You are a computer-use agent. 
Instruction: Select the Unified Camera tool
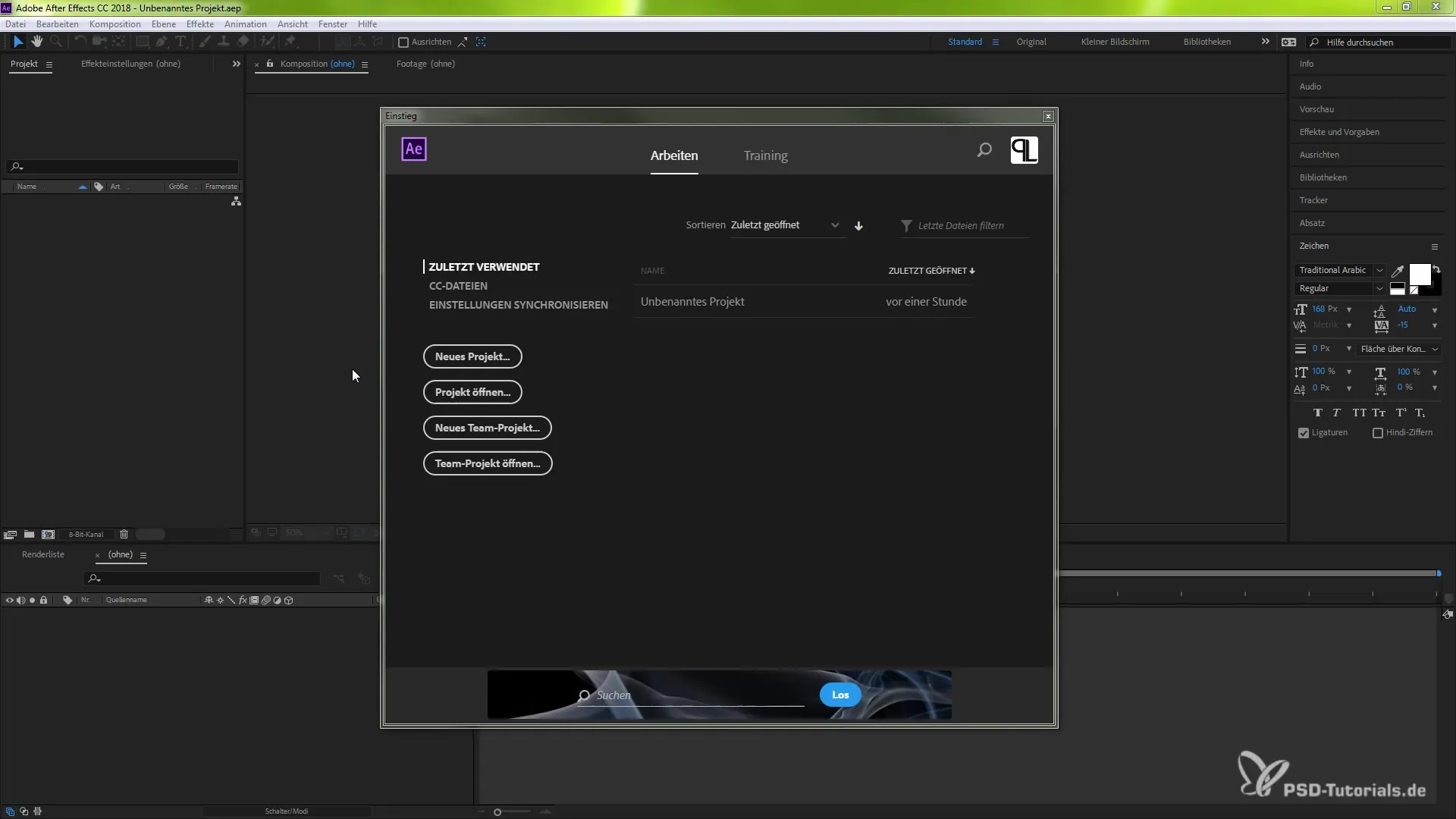coord(99,42)
